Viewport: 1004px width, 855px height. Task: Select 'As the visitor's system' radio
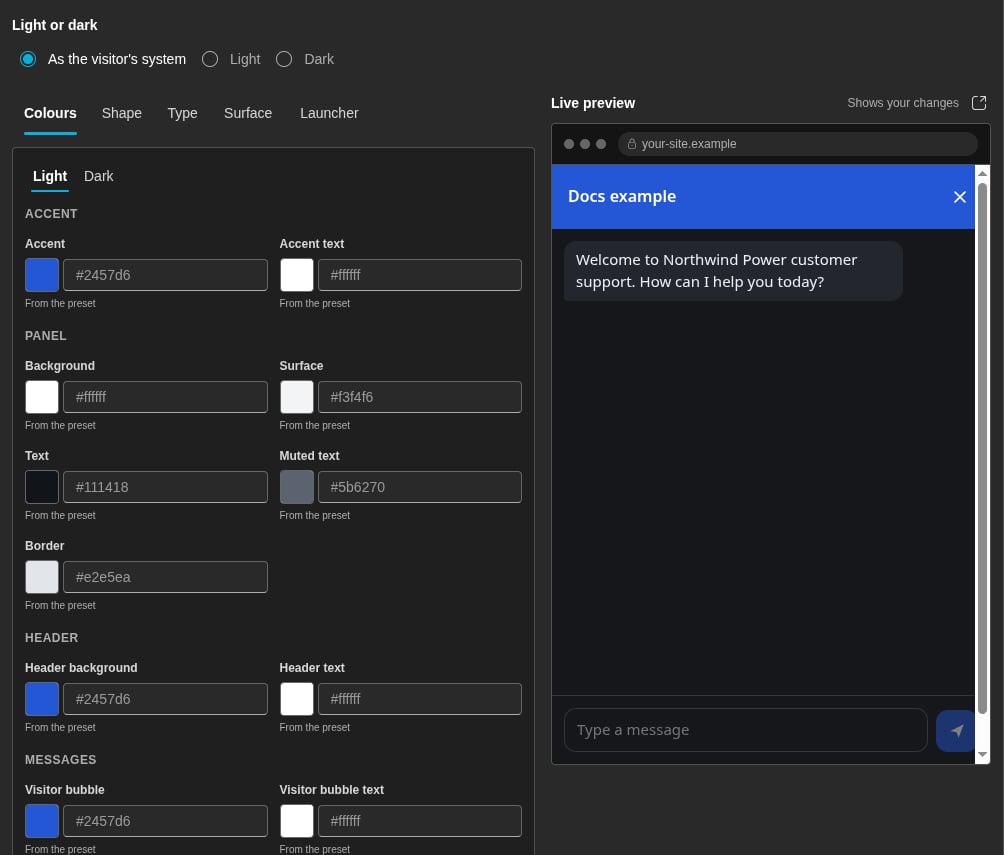pyautogui.click(x=28, y=59)
